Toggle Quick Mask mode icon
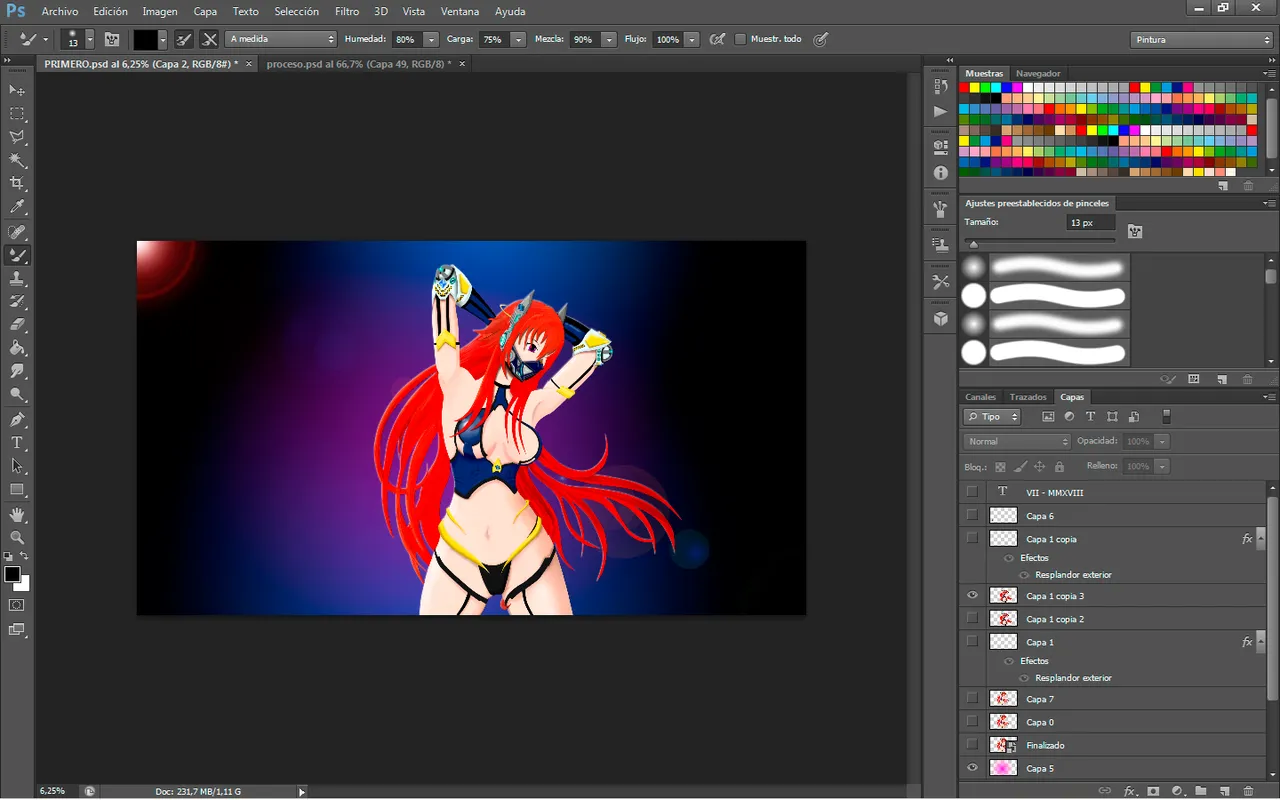This screenshot has height=800, width=1280. (17, 605)
